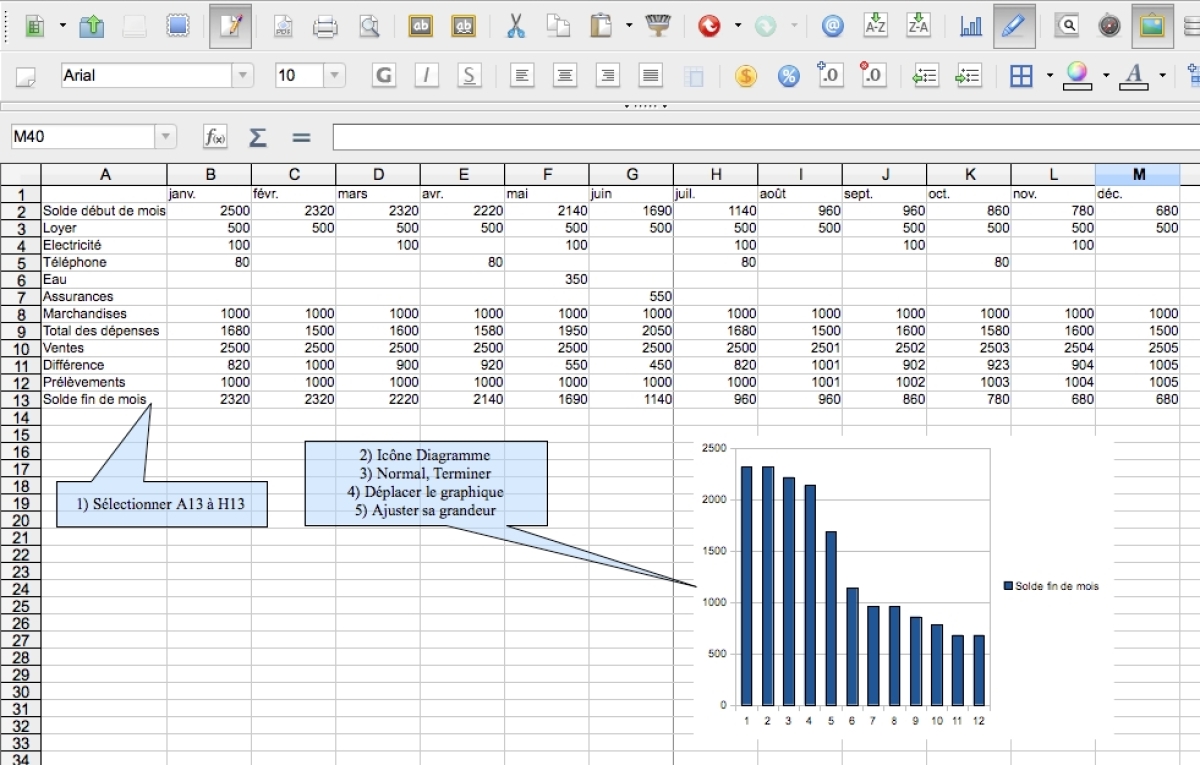Viewport: 1200px width, 765px height.
Task: Cut selection with the scissors icon
Action: [516, 27]
